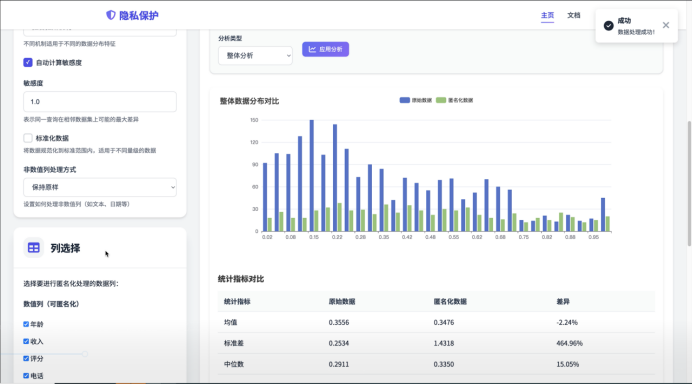Click the 0.2911 median cell

[339, 364]
